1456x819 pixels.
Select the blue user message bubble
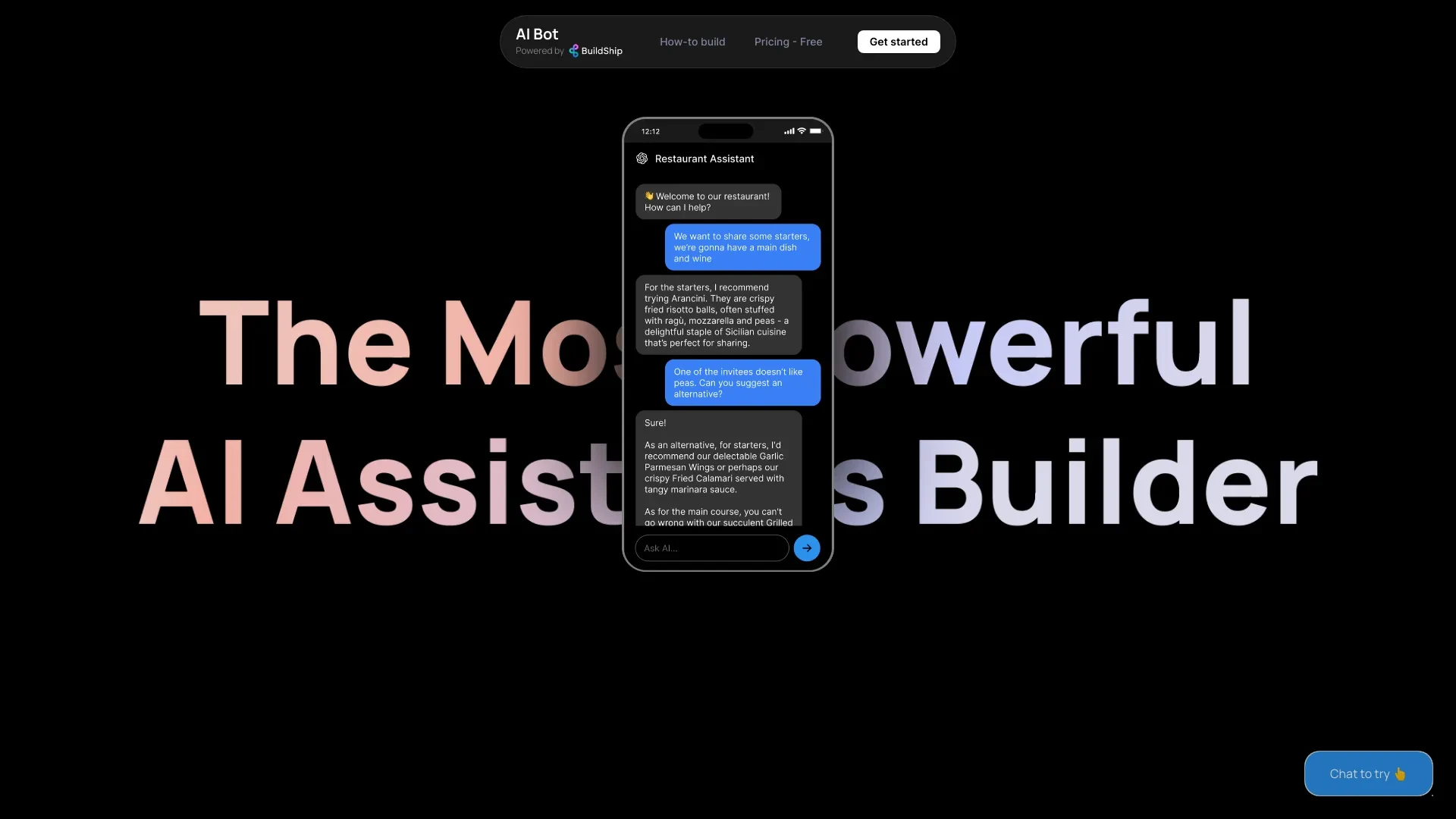click(742, 246)
